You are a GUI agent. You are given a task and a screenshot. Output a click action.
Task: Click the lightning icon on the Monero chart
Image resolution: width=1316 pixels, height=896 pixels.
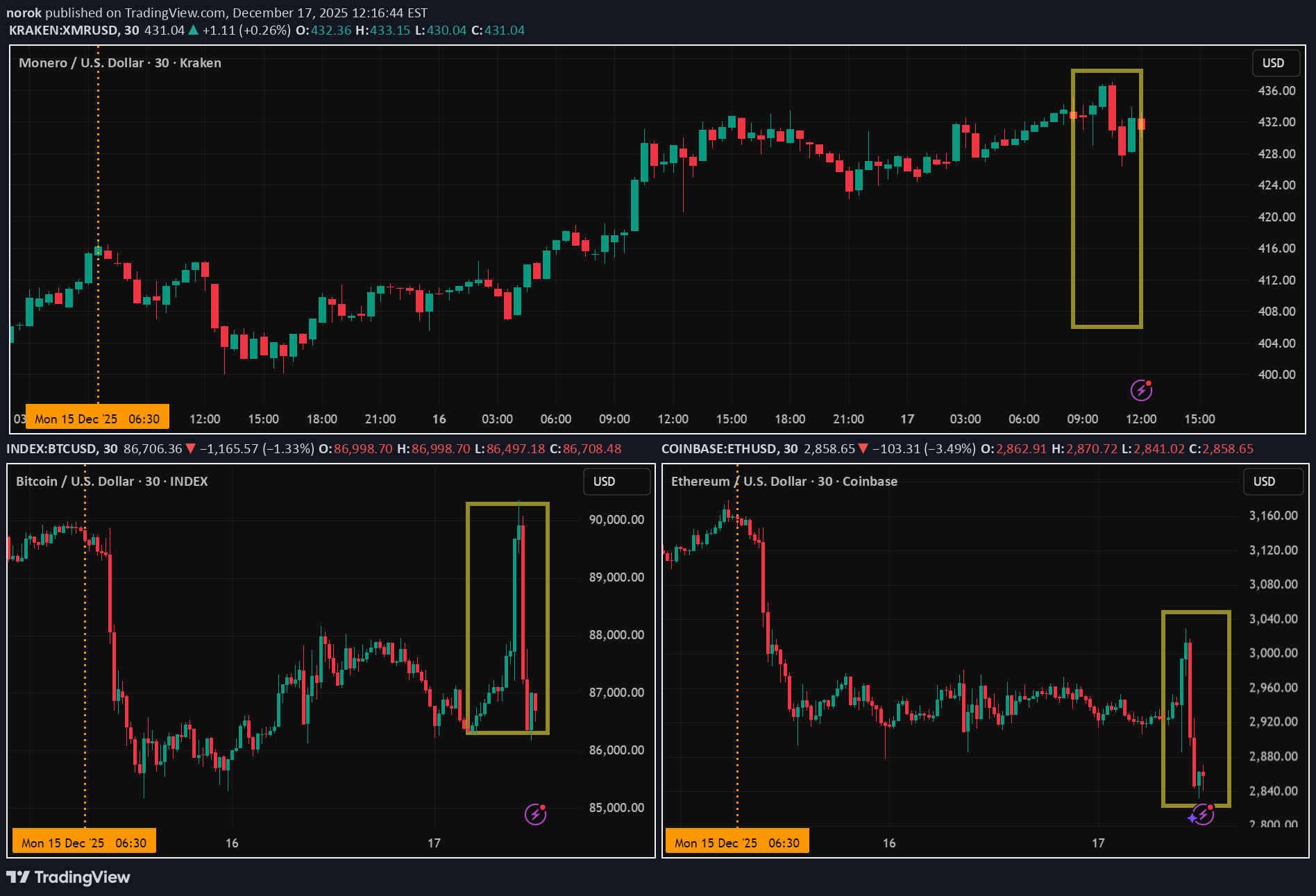coord(1141,391)
